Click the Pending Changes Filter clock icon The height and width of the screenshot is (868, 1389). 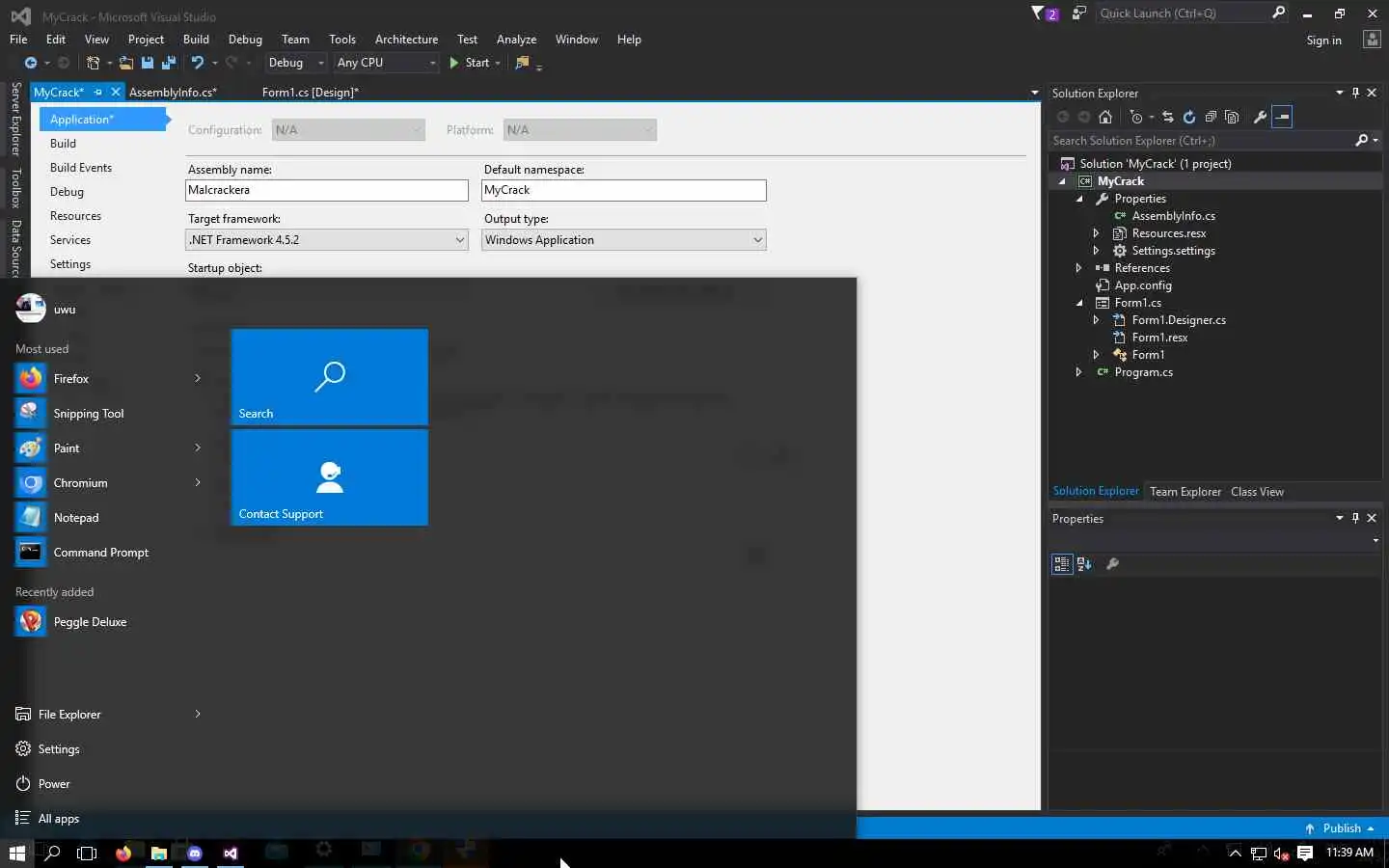pyautogui.click(x=1137, y=117)
